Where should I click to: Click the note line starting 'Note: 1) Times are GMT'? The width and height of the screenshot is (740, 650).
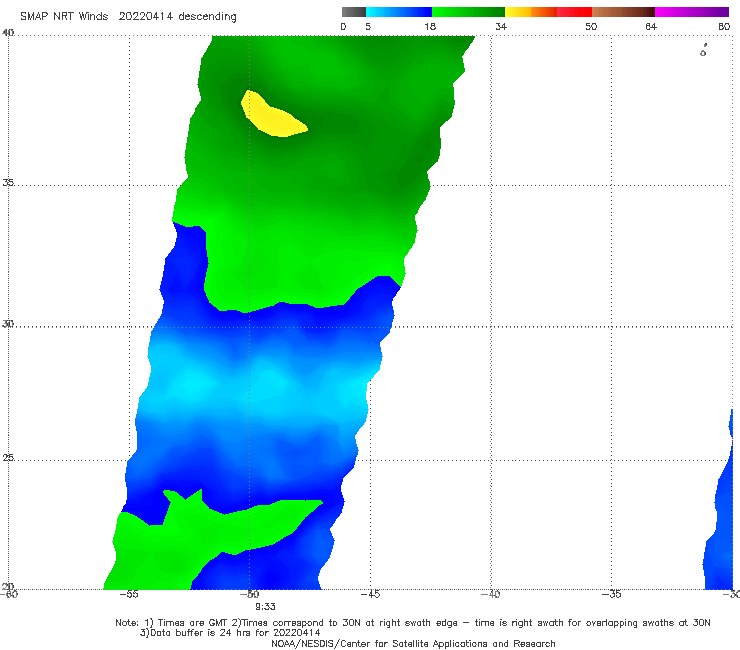(413, 623)
